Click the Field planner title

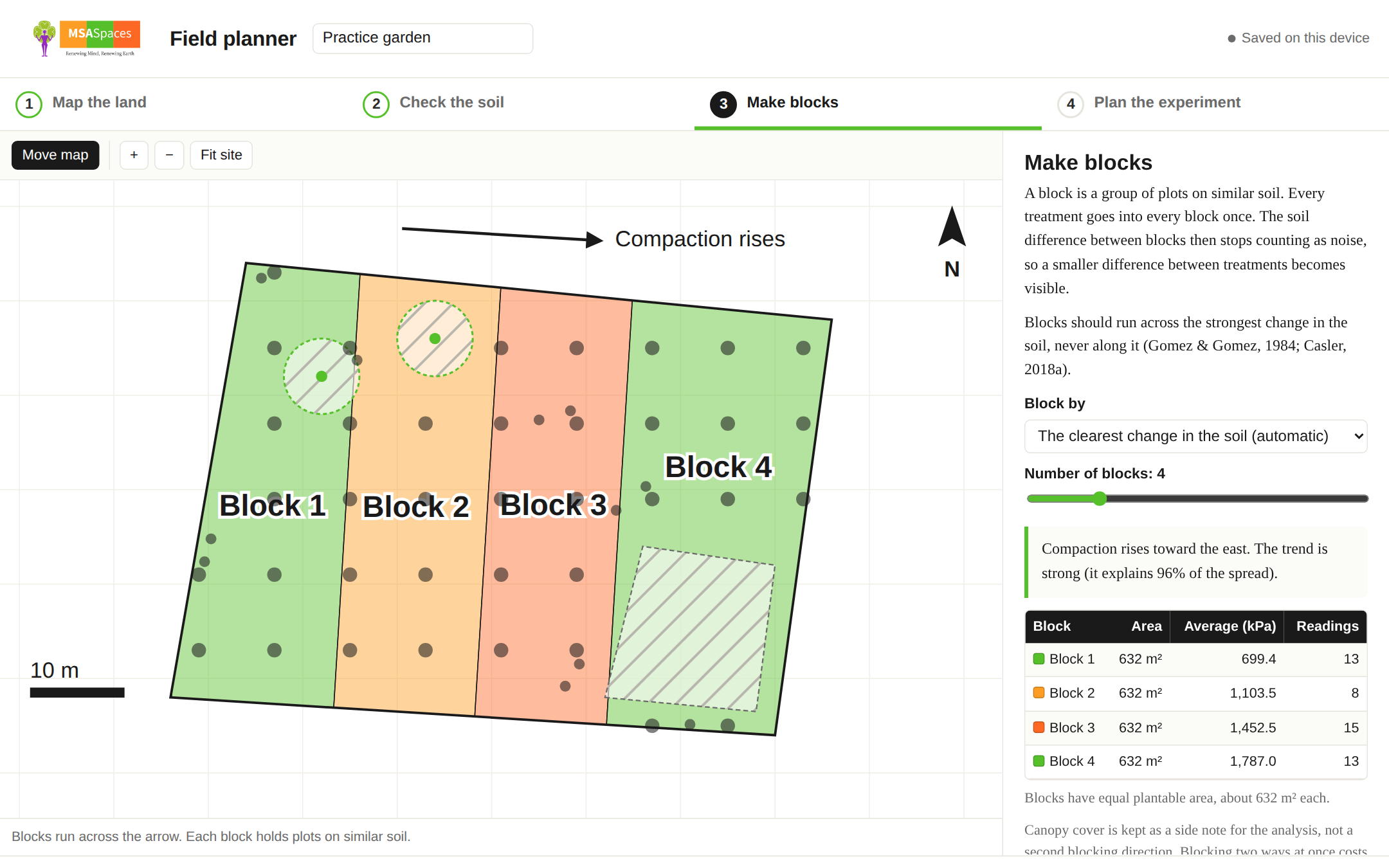(x=233, y=39)
